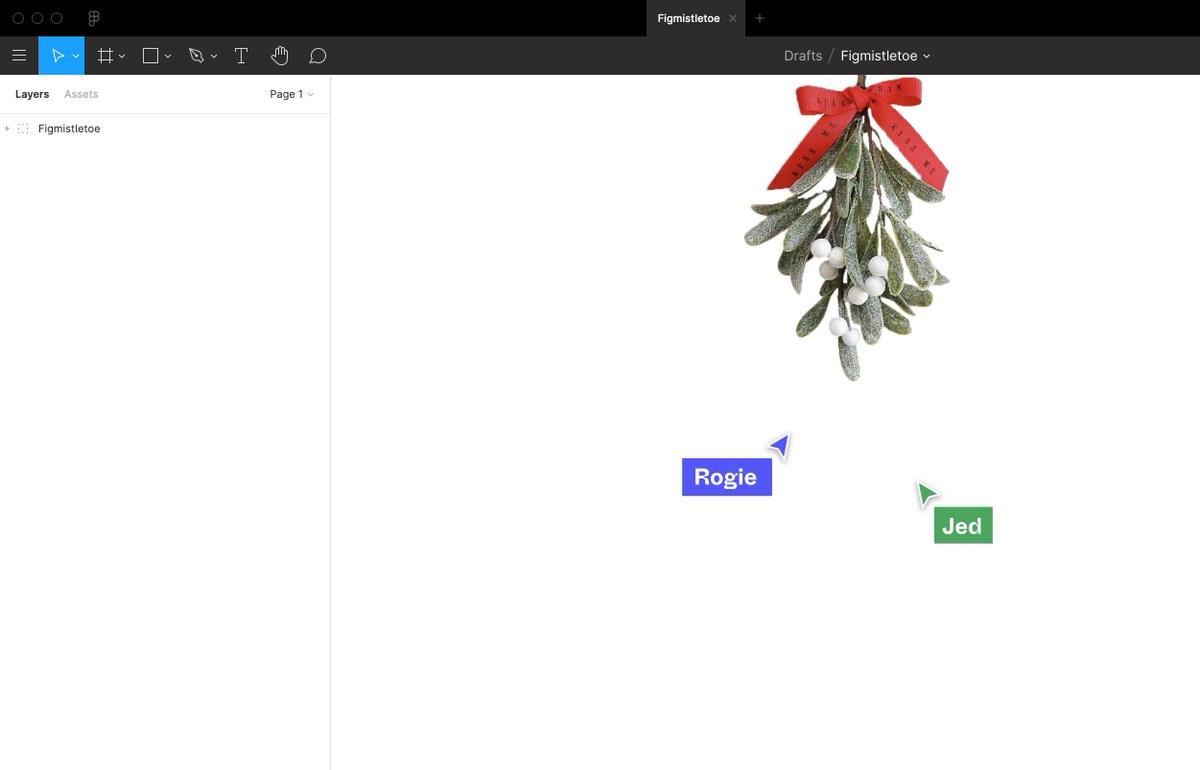Select the Move tool arrow
Image resolution: width=1200 pixels, height=770 pixels.
(58, 56)
